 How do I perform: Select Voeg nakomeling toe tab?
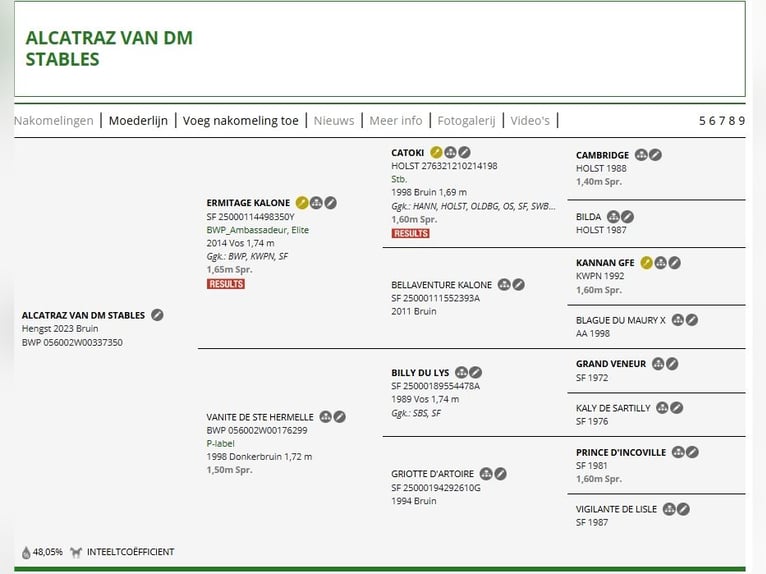(240, 121)
